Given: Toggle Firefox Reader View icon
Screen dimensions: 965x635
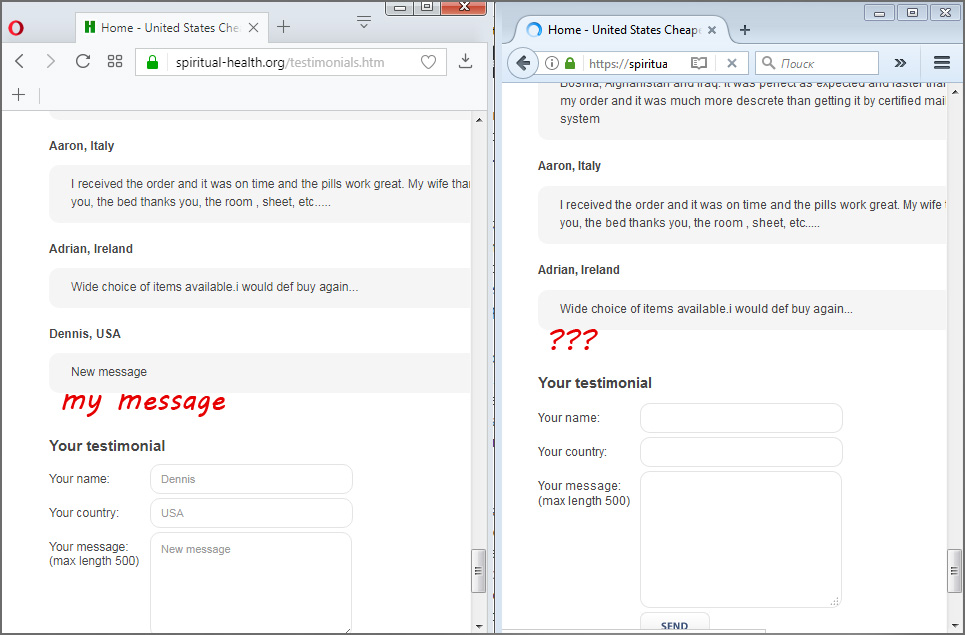Looking at the screenshot, I should 699,63.
